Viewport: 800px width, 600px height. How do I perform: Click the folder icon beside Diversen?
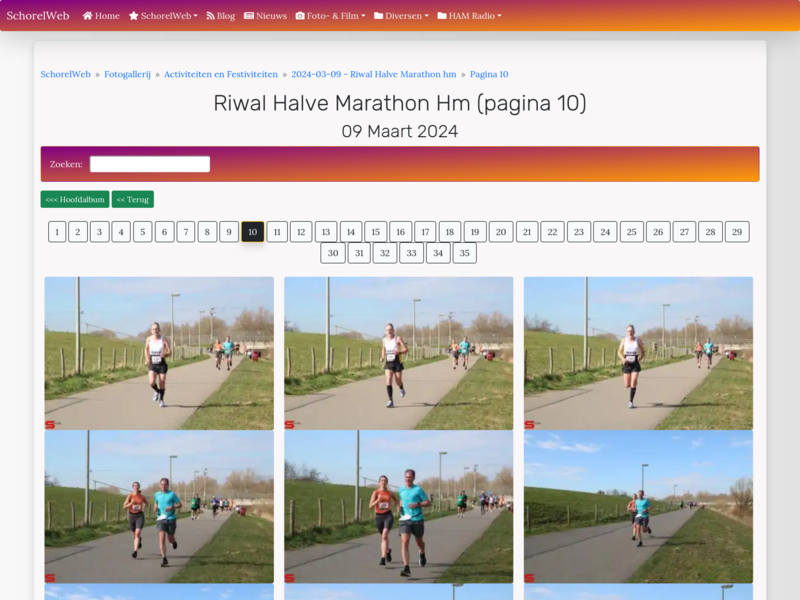(x=379, y=16)
